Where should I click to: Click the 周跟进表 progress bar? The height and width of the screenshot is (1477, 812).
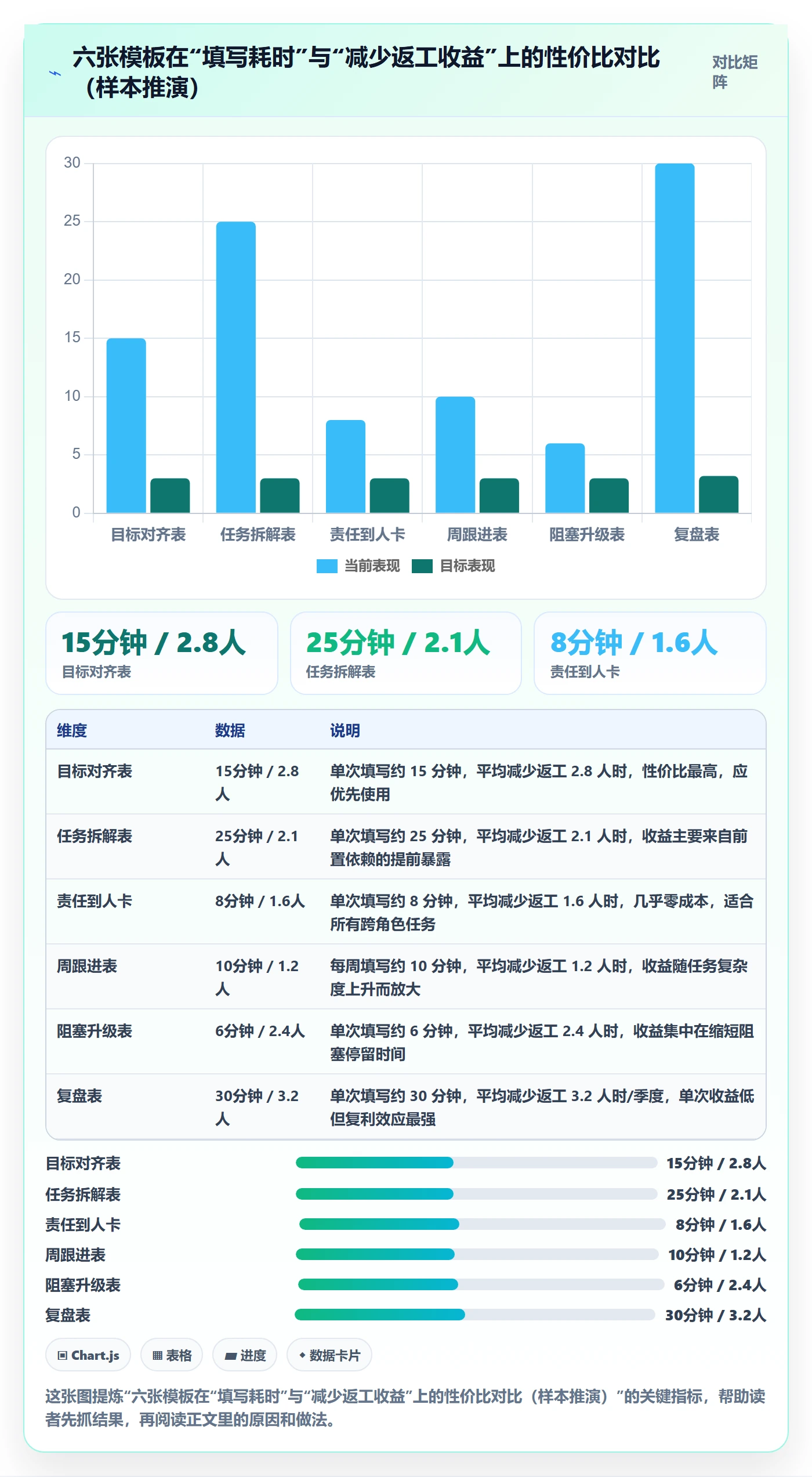click(x=477, y=1254)
